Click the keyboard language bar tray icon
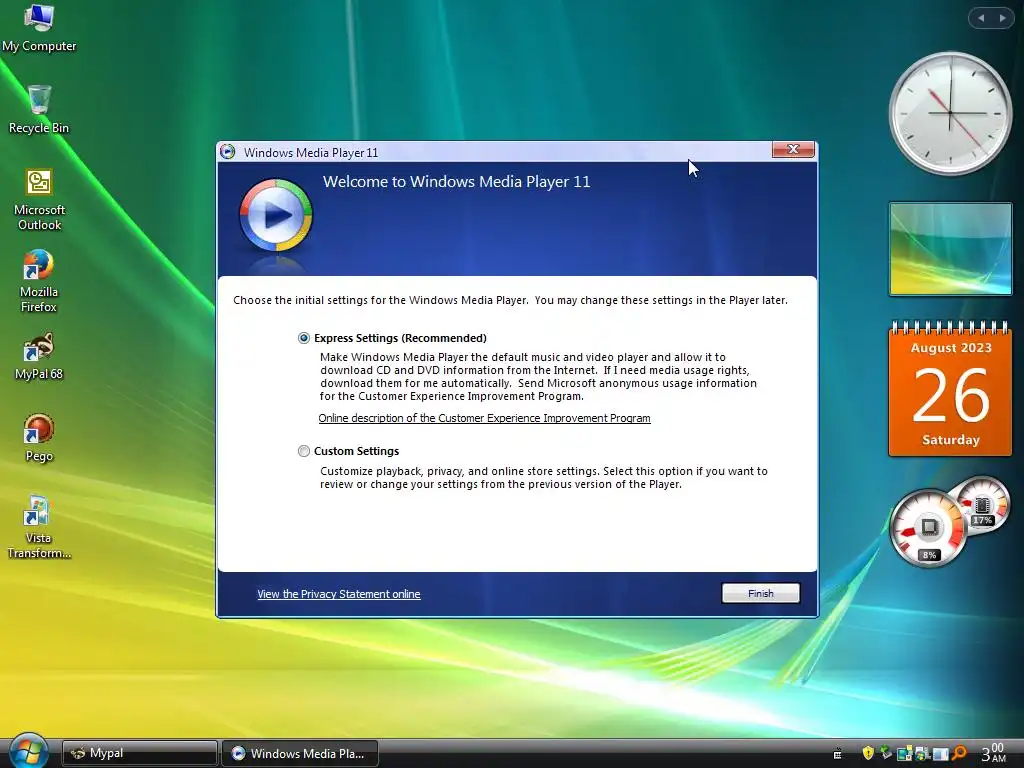Screen dimensions: 1024x768 (x=837, y=754)
